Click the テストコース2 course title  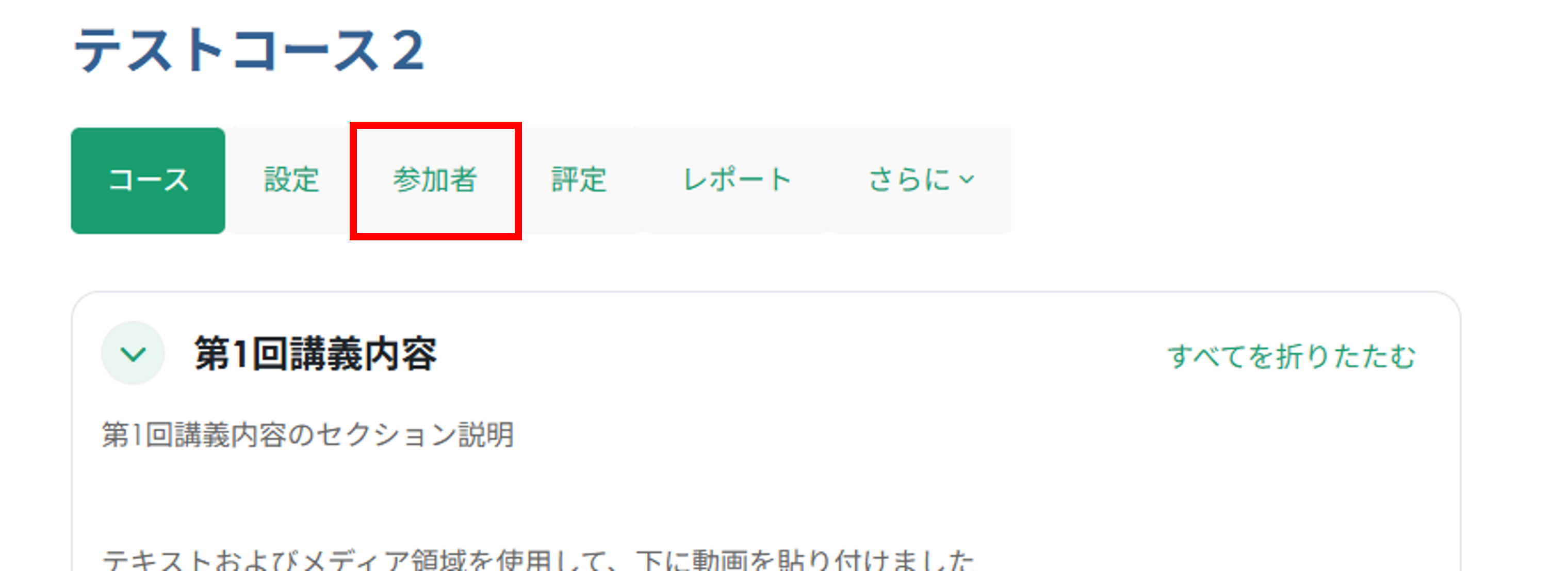coord(248,51)
